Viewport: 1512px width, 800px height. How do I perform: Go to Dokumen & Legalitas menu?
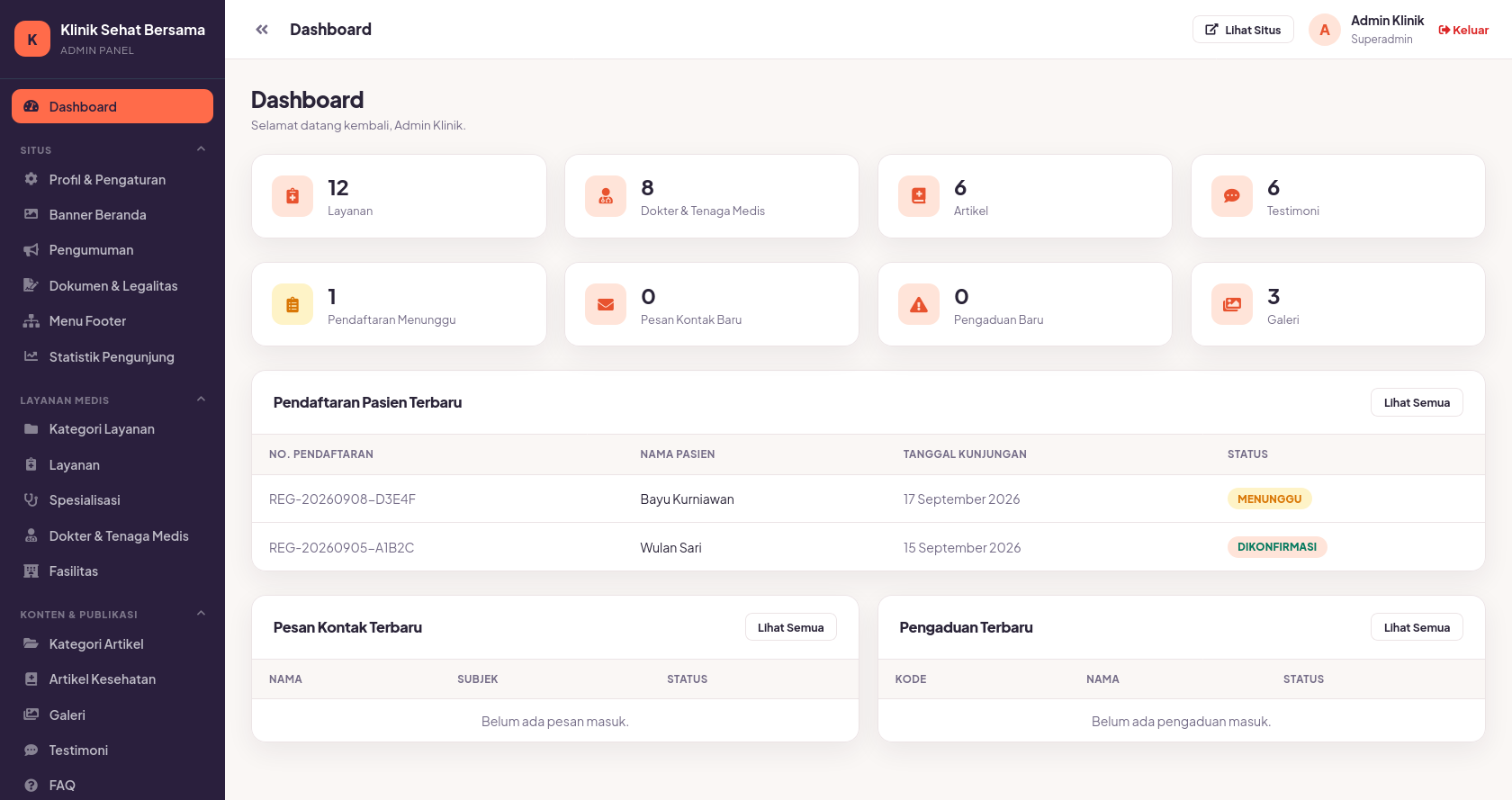[112, 286]
